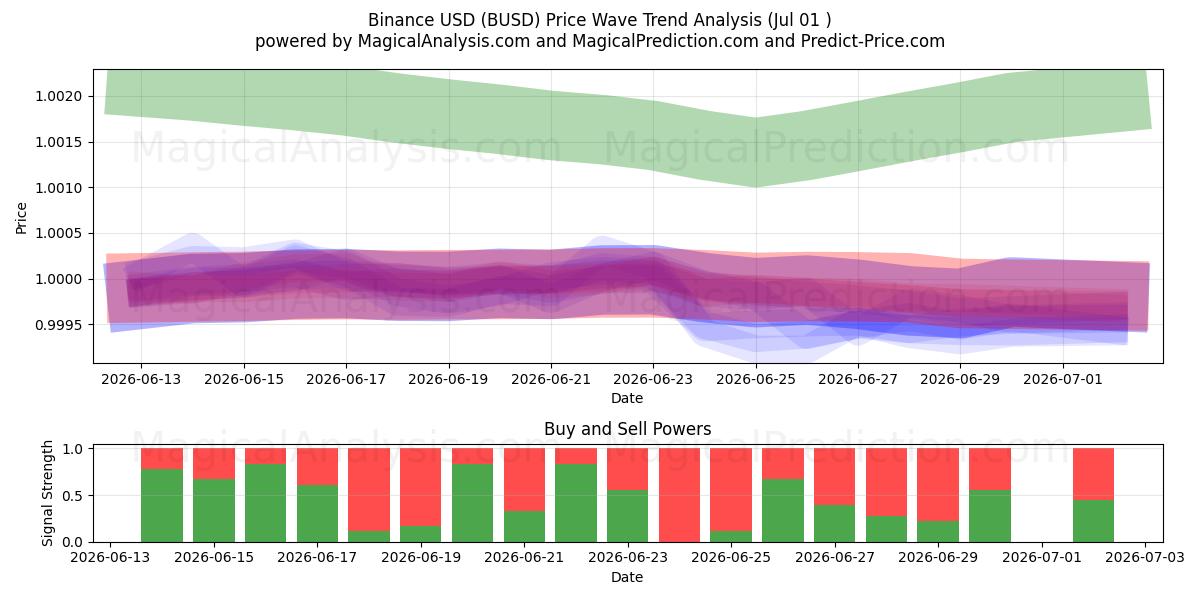The image size is (1200, 600).
Task: Click the 2026-07-01 price axis date label
Action: coord(1063,380)
